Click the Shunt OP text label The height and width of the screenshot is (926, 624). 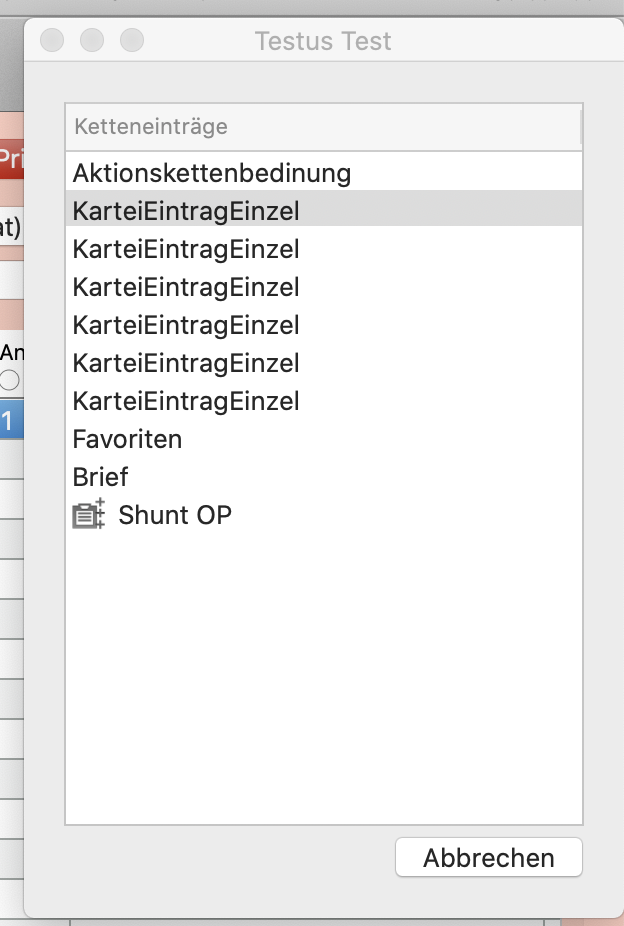click(x=175, y=515)
